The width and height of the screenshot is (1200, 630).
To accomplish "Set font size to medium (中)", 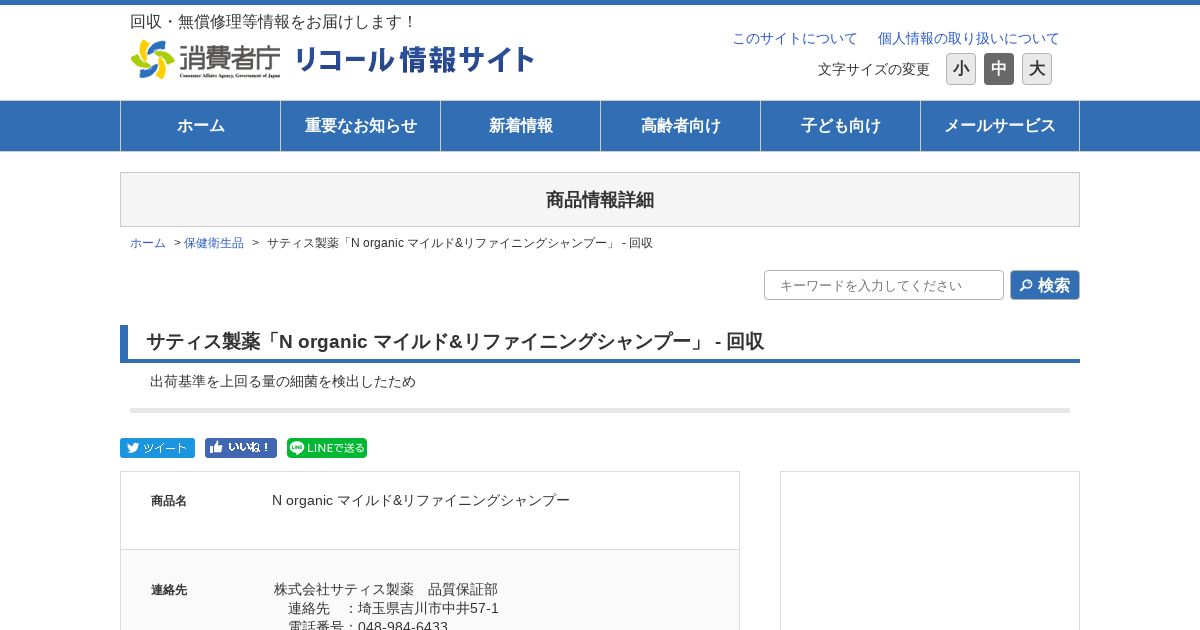I will coord(999,69).
